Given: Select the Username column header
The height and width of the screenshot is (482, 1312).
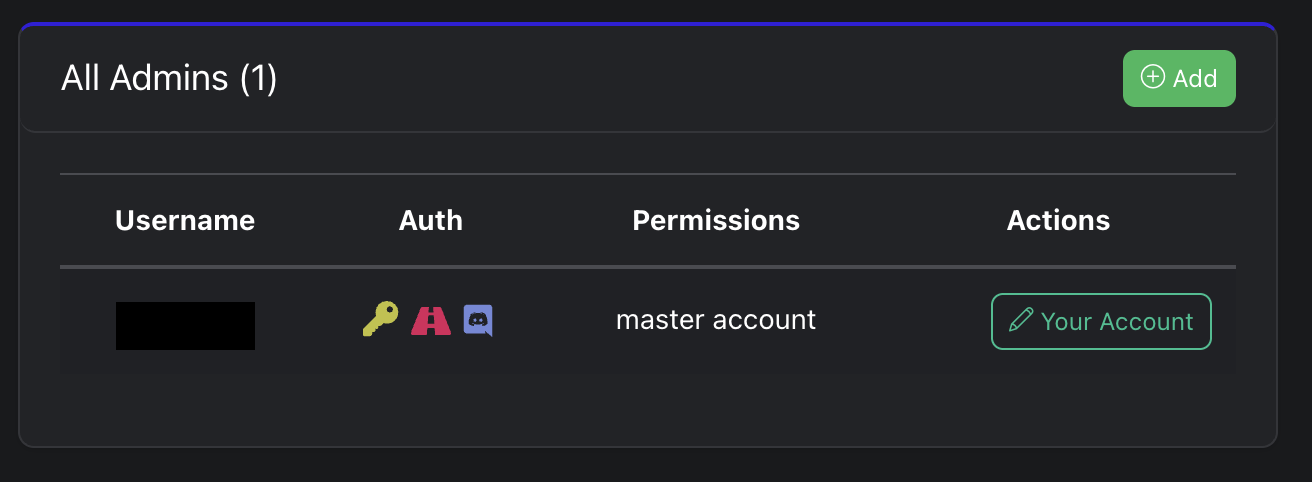Looking at the screenshot, I should 185,220.
